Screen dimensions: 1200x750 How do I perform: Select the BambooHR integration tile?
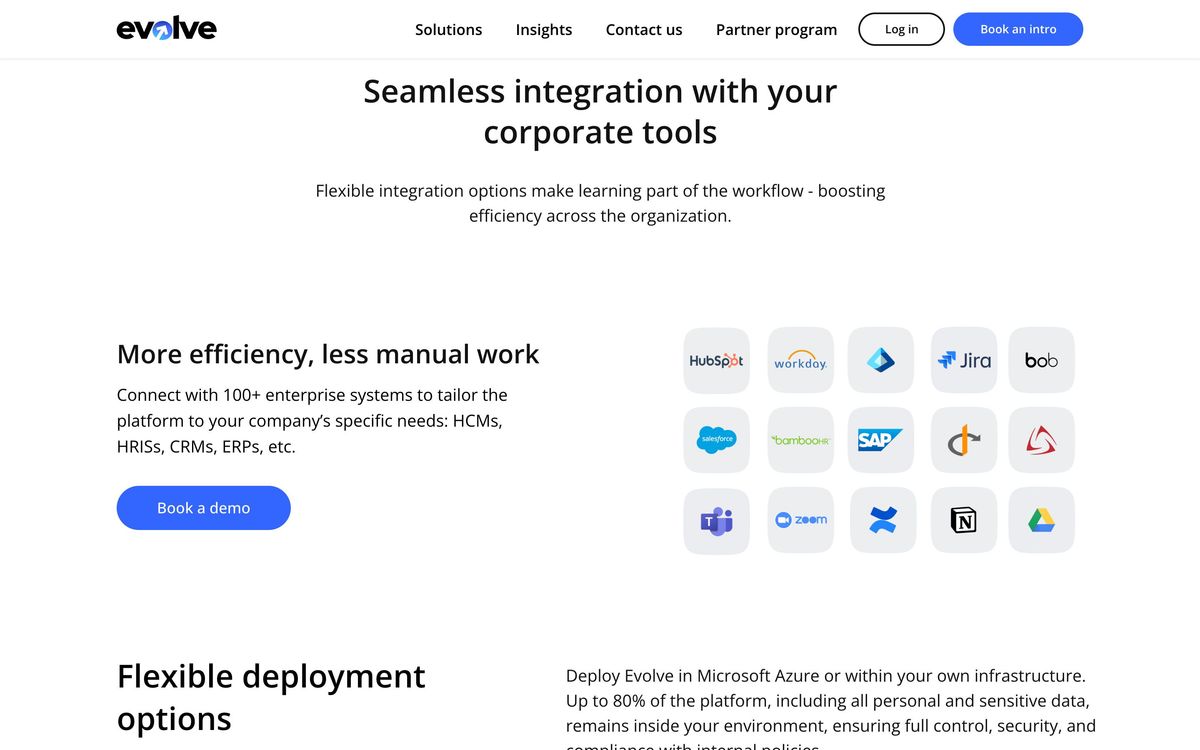click(800, 440)
